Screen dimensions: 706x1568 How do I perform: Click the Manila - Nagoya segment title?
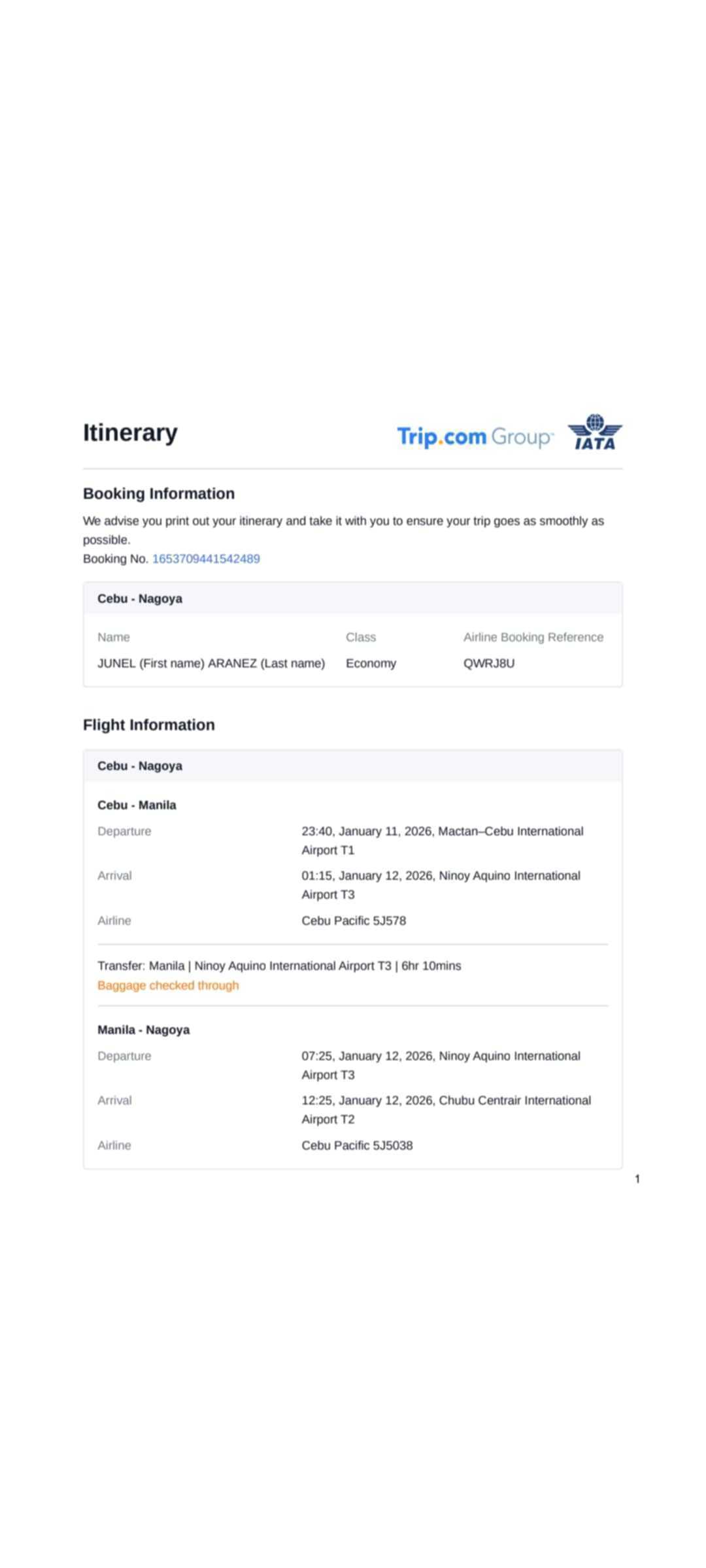(x=144, y=1030)
